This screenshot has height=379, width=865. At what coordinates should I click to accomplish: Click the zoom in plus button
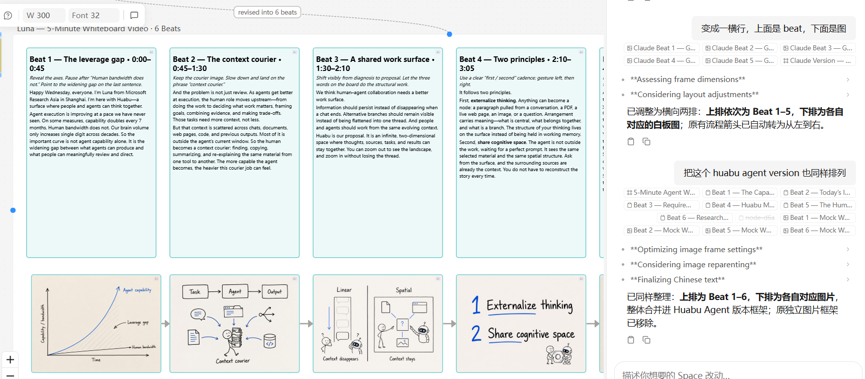10,360
